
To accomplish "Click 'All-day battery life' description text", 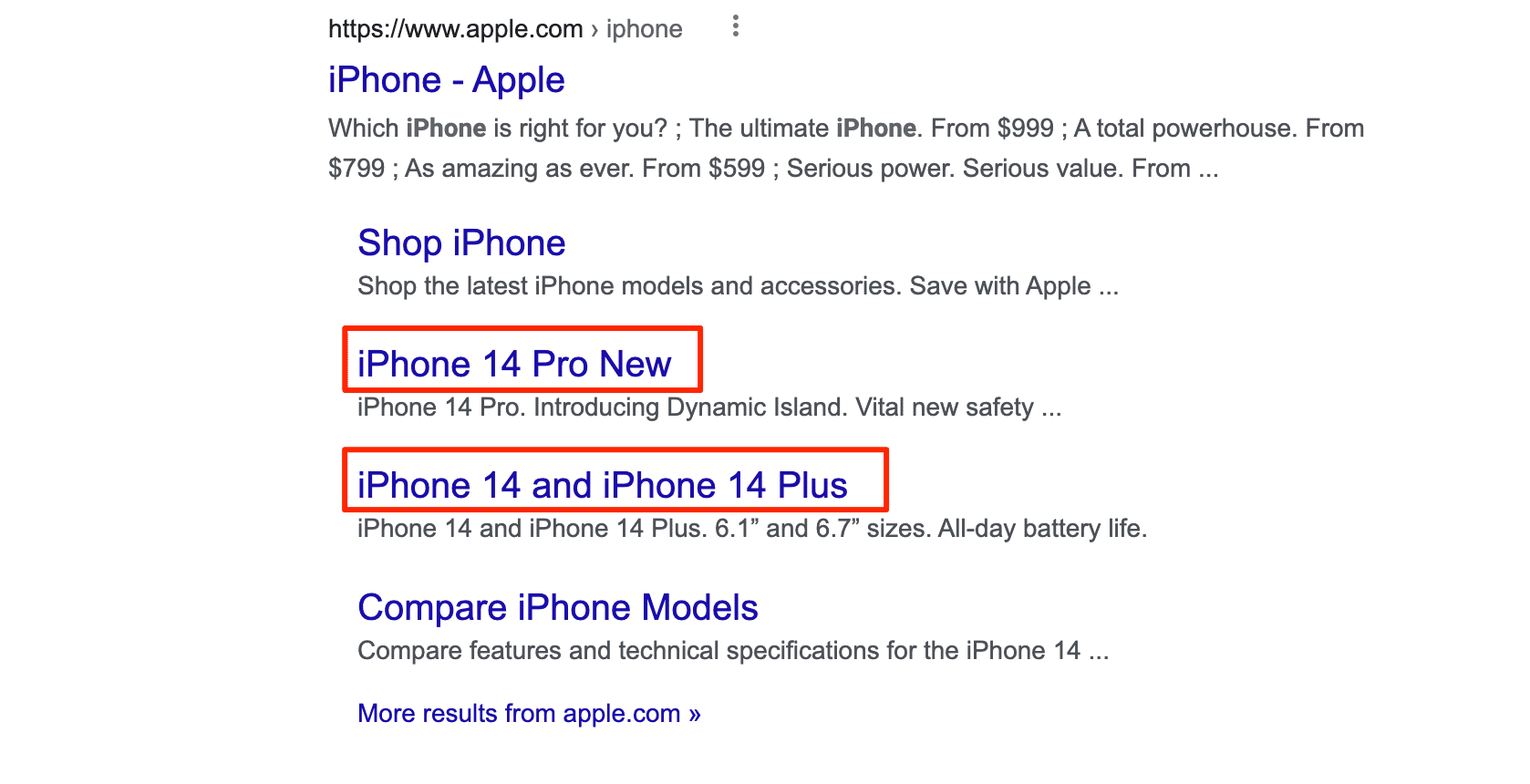I will click(x=1042, y=529).
